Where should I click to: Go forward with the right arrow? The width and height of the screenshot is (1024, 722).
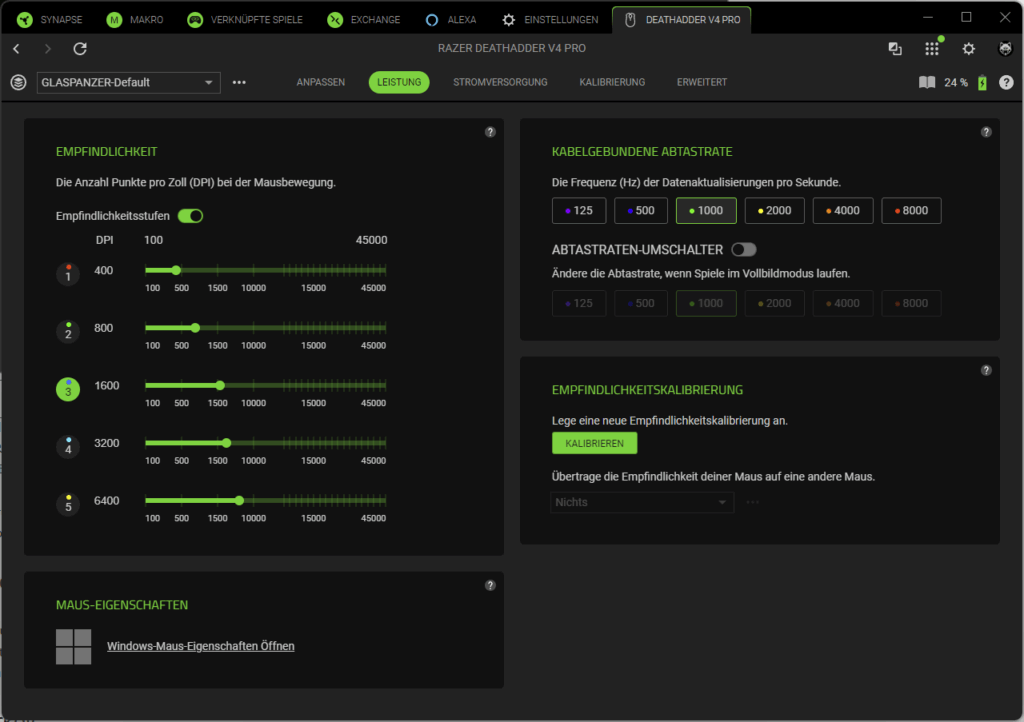(x=47, y=48)
